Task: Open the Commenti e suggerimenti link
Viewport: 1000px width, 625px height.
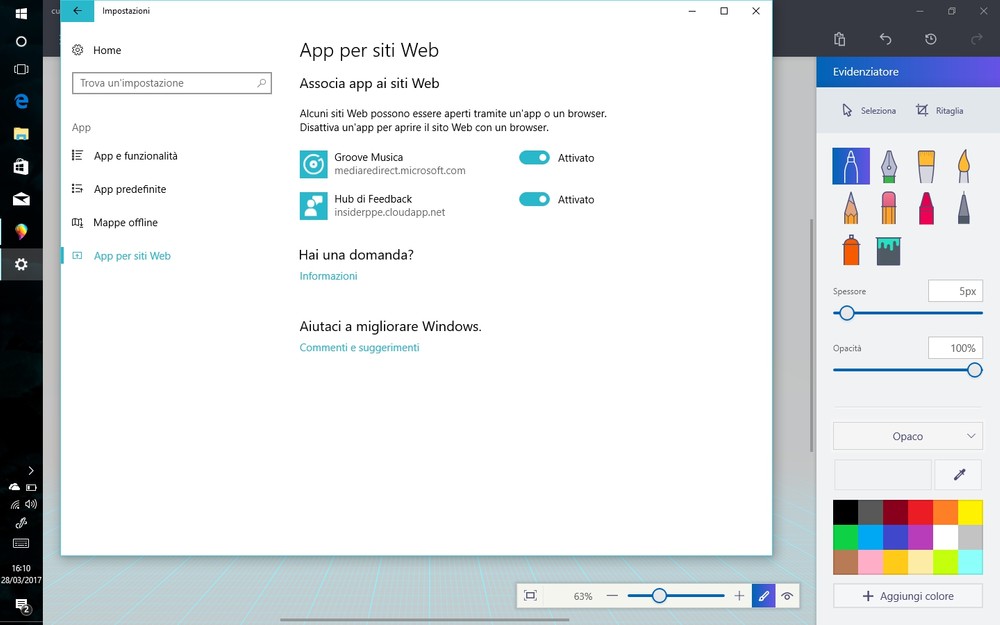Action: (360, 348)
